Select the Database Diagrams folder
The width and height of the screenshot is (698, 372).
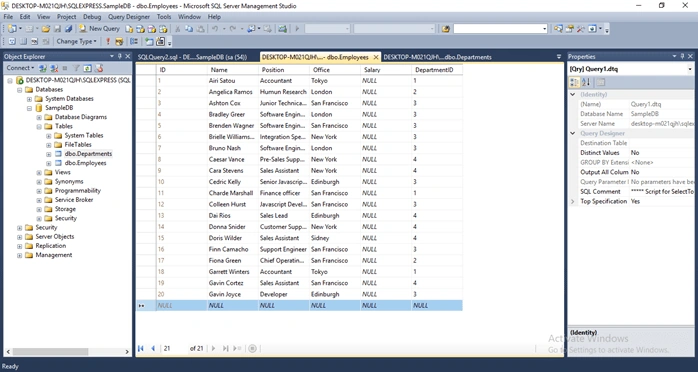[81, 117]
